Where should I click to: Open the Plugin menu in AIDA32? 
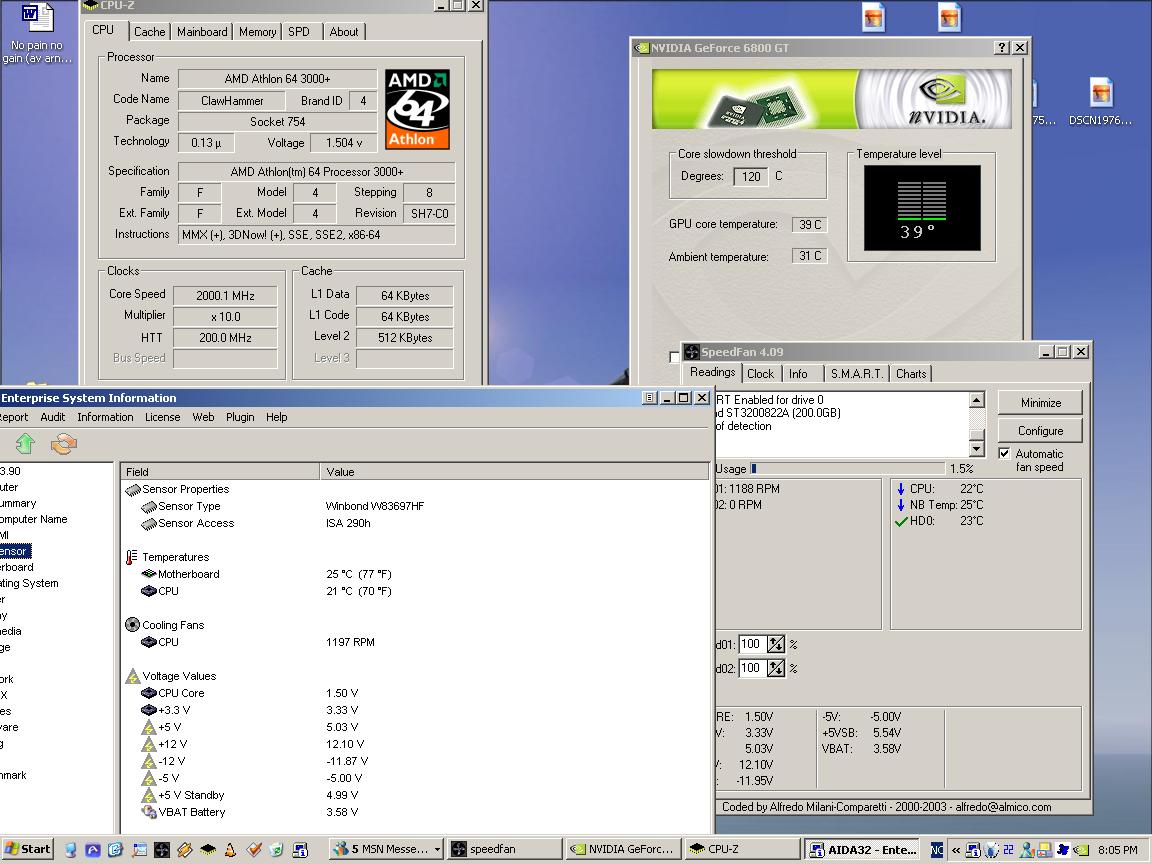pos(240,417)
